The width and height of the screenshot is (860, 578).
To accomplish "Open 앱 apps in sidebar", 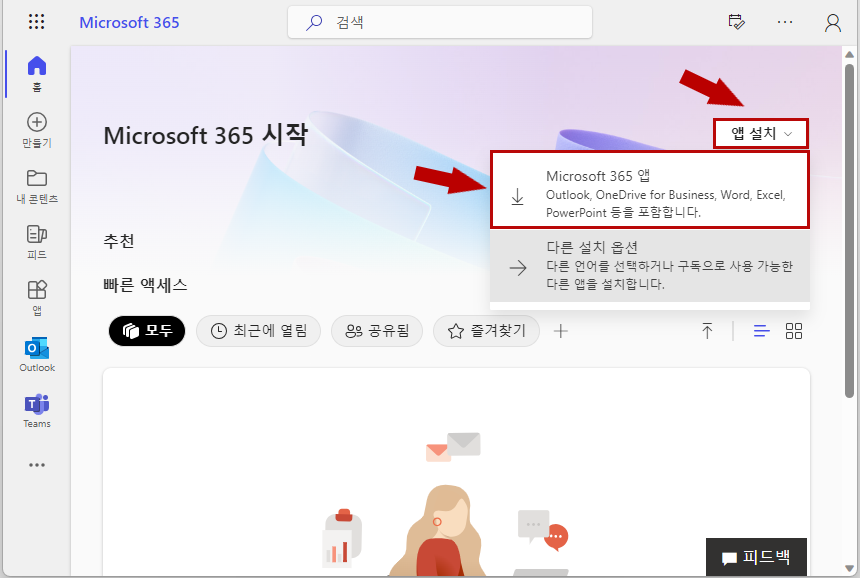I will tap(37, 298).
